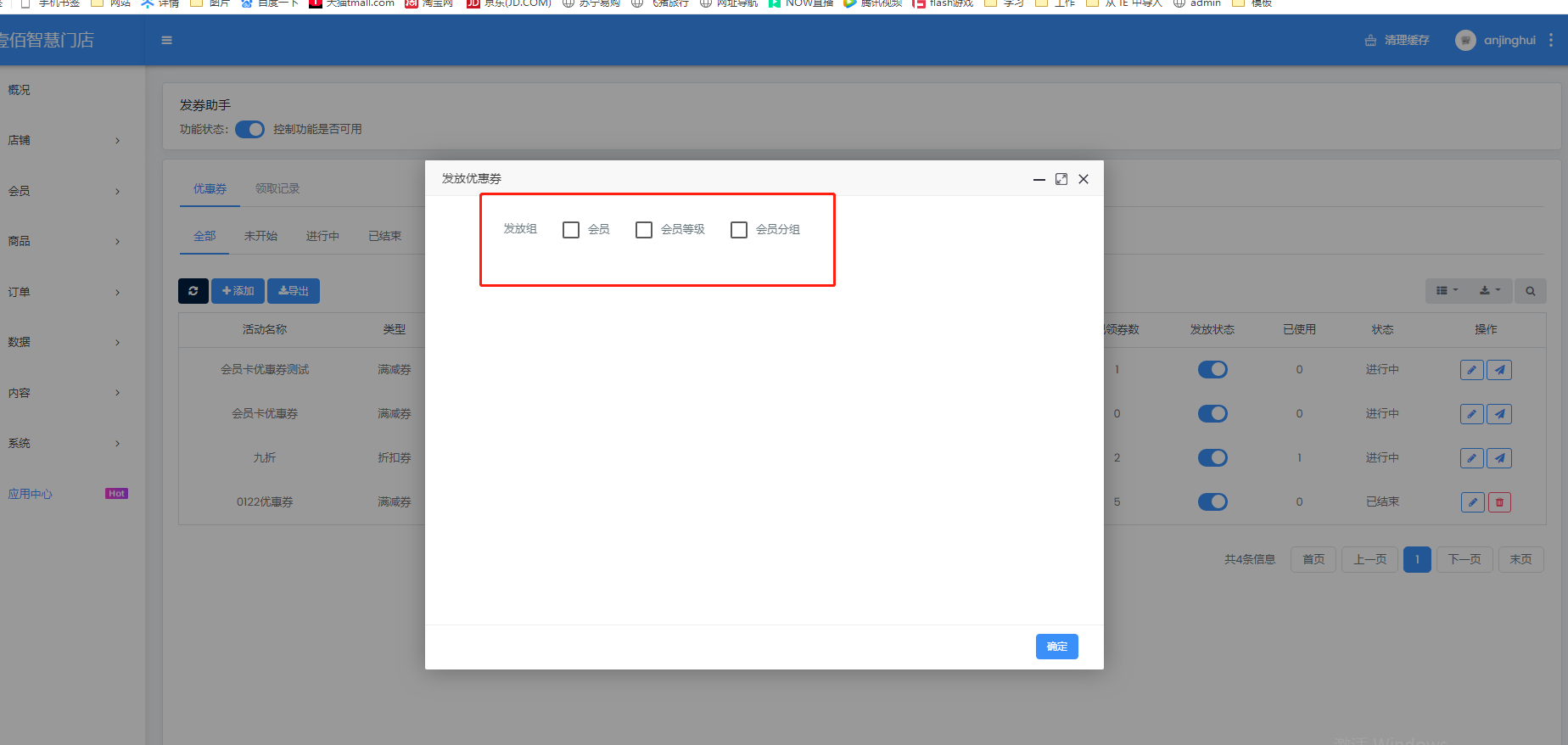This screenshot has height=745, width=1568.
Task: Click the 会员卡优惠券测试 activity name
Action: (265, 370)
